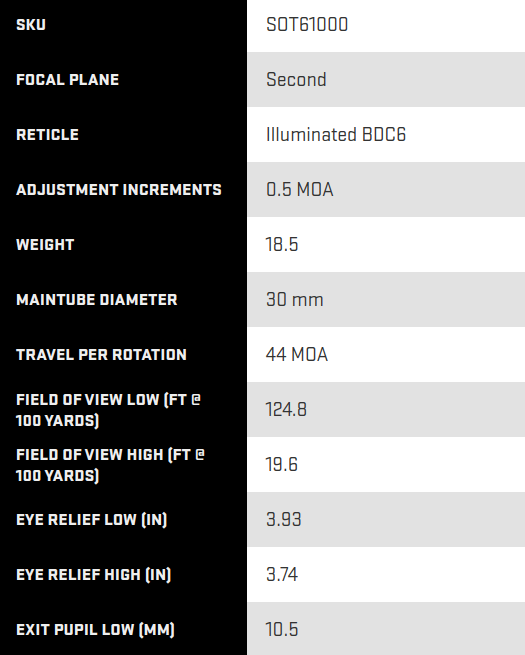Select the 30 mm diameter value
Image resolution: width=525 pixels, height=655 pixels.
coord(294,300)
